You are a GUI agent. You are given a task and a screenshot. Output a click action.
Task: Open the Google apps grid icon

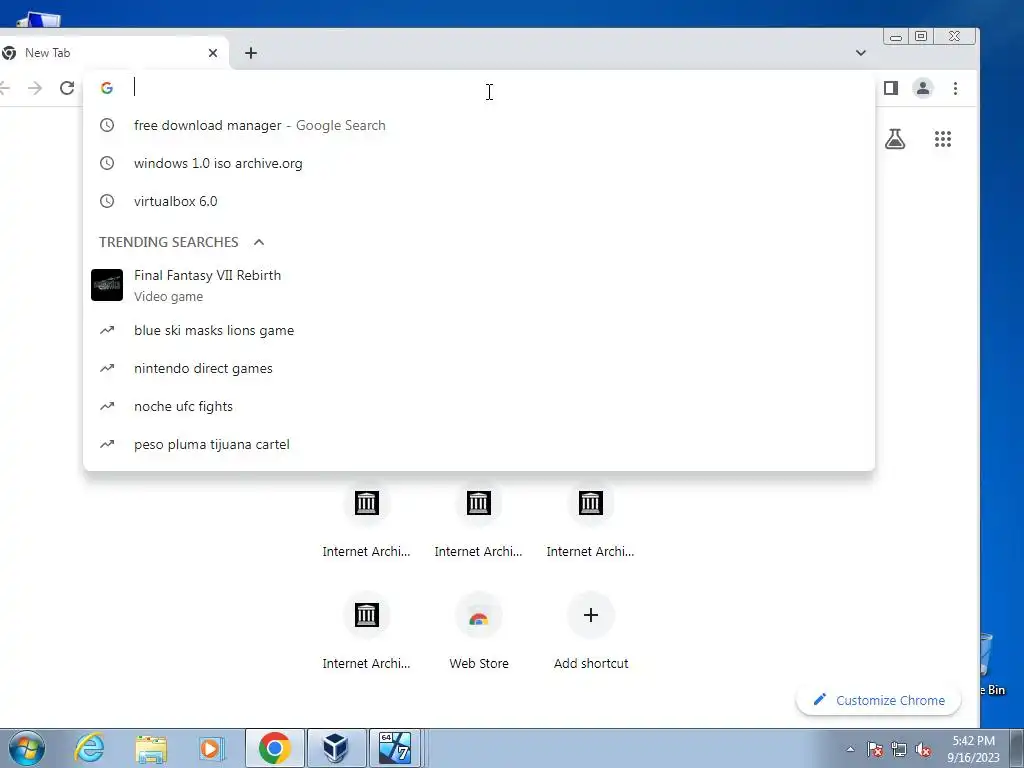pyautogui.click(x=942, y=138)
